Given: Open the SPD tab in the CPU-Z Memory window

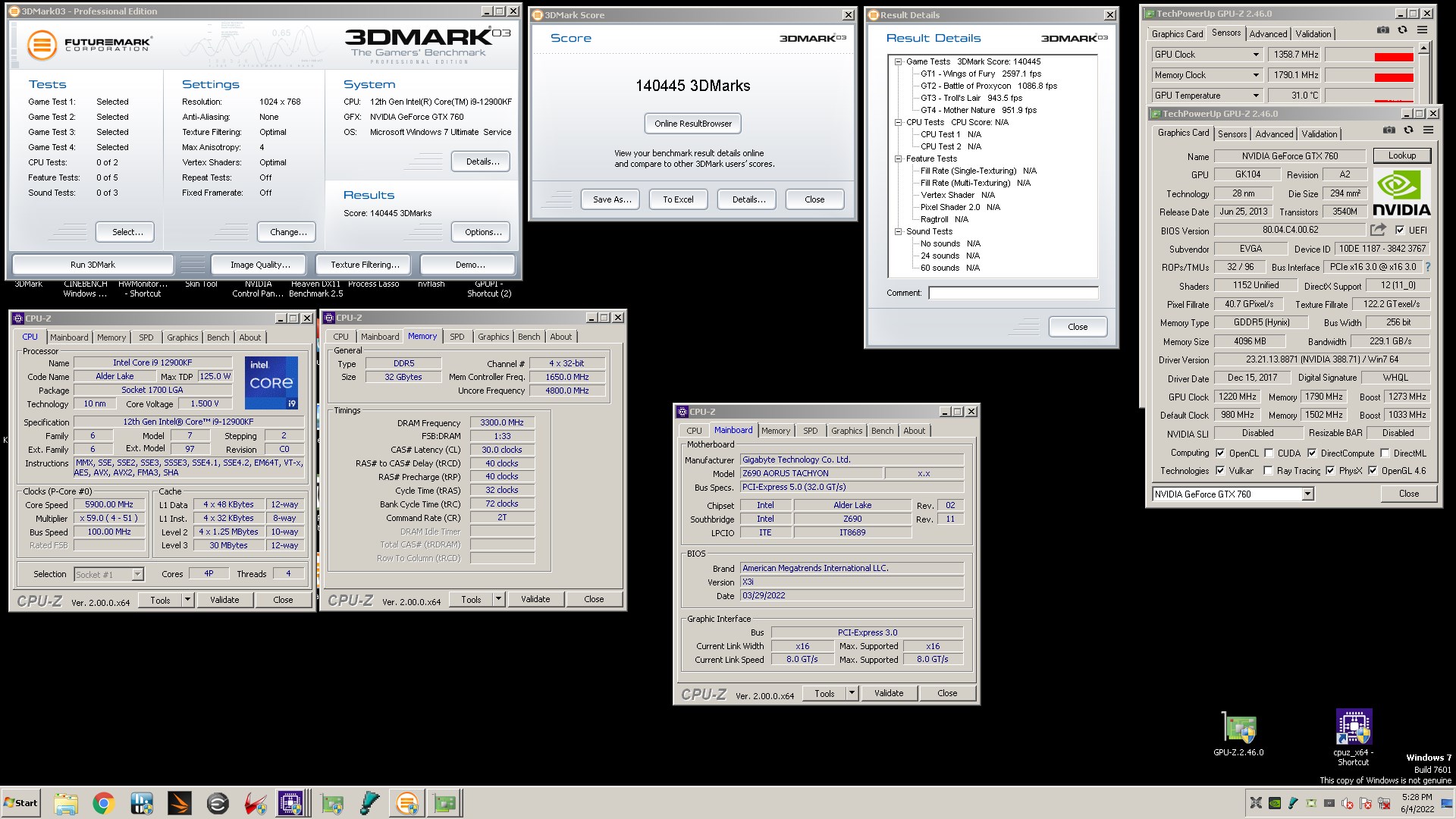Looking at the screenshot, I should 457,337.
